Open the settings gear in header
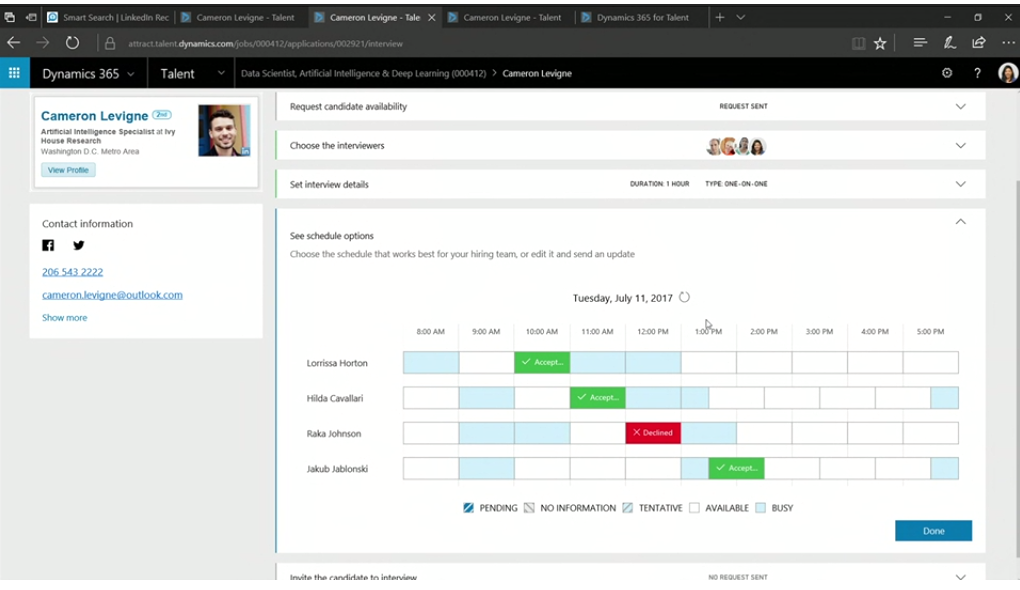Screen dimensions: 1020x590 pos(947,73)
